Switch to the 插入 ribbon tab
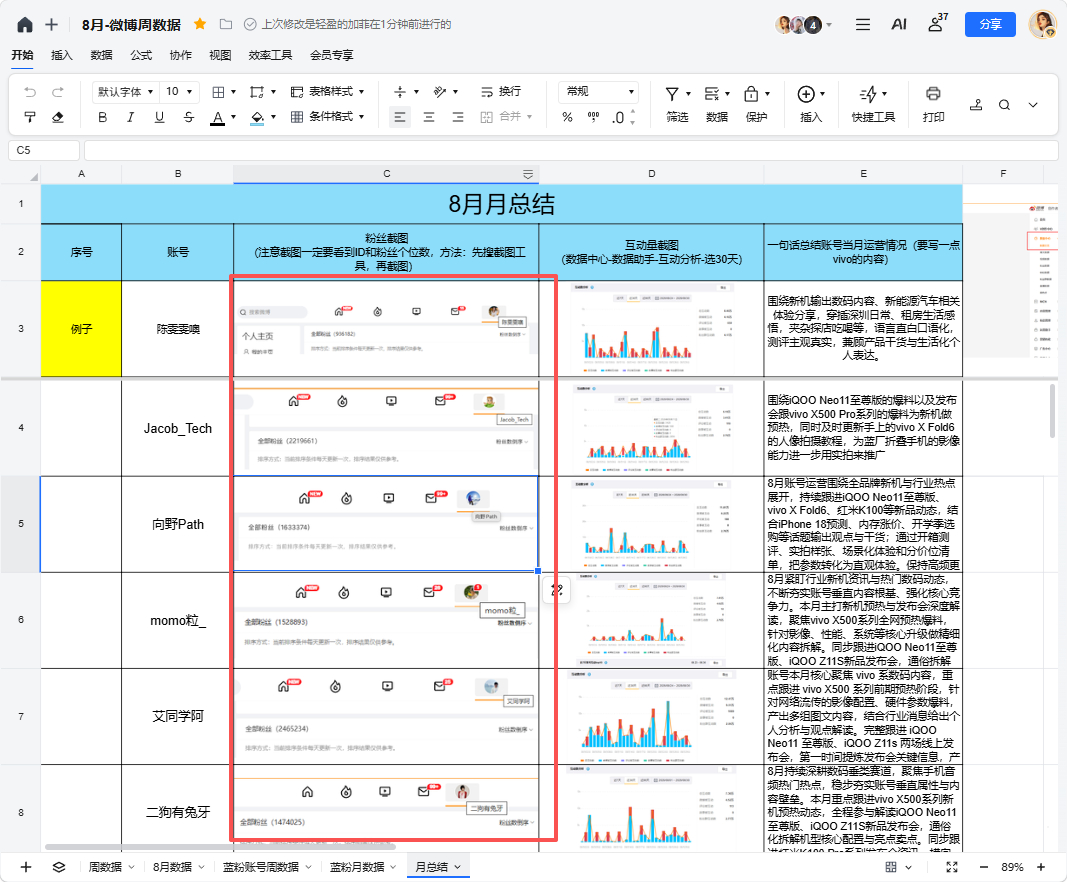This screenshot has width=1067, height=882. point(62,55)
